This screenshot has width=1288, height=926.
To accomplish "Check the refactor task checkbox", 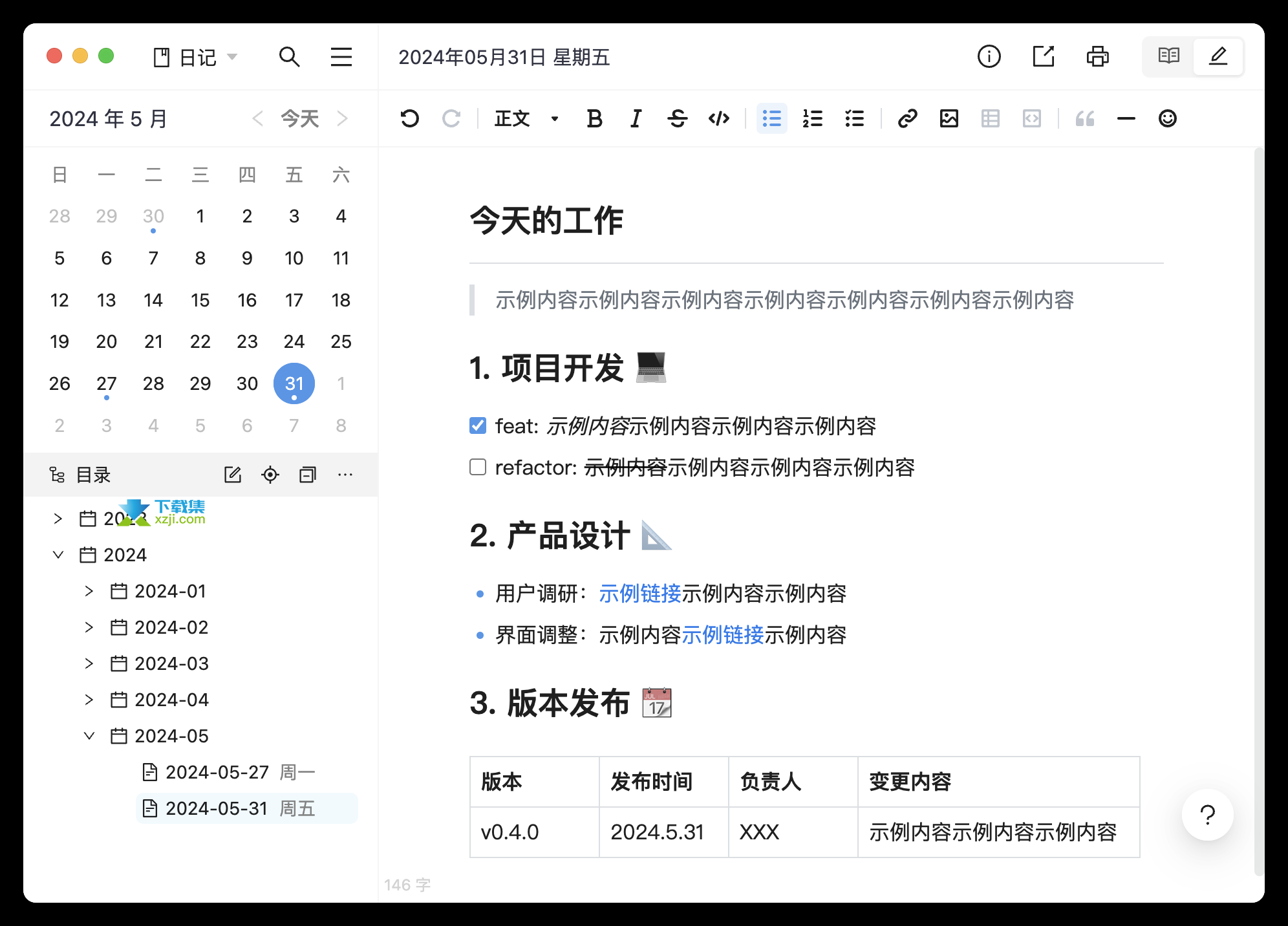I will tap(478, 467).
